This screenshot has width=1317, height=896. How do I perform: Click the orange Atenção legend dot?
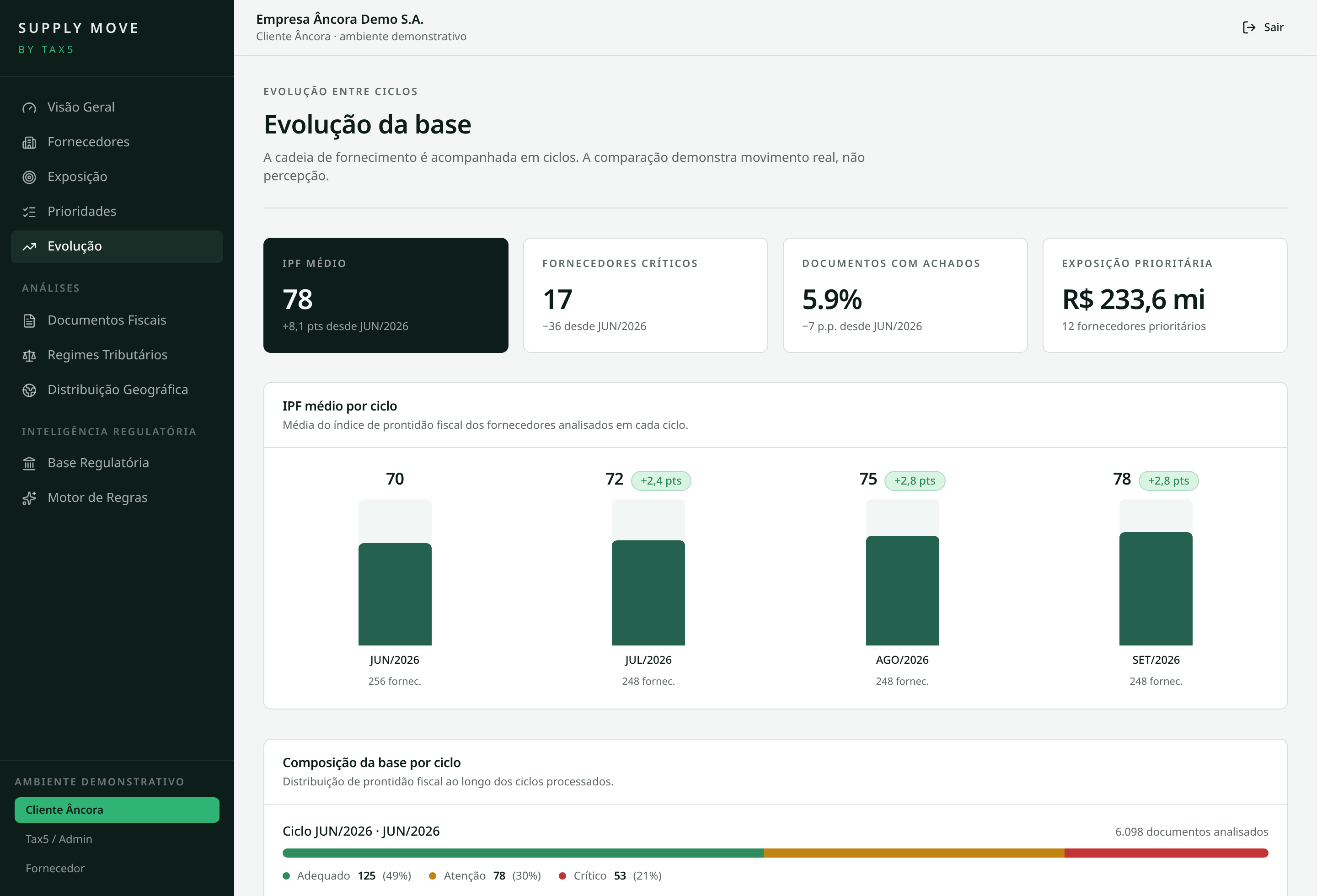tap(433, 876)
